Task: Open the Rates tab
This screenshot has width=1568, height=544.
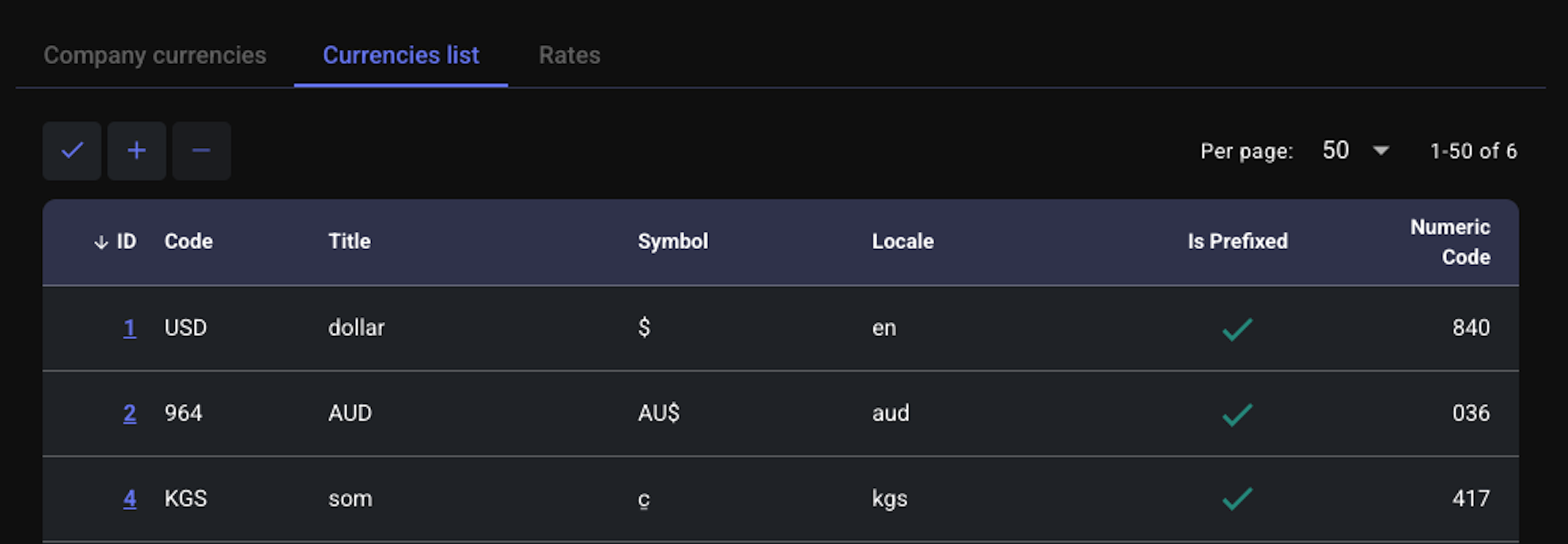Action: pos(570,55)
